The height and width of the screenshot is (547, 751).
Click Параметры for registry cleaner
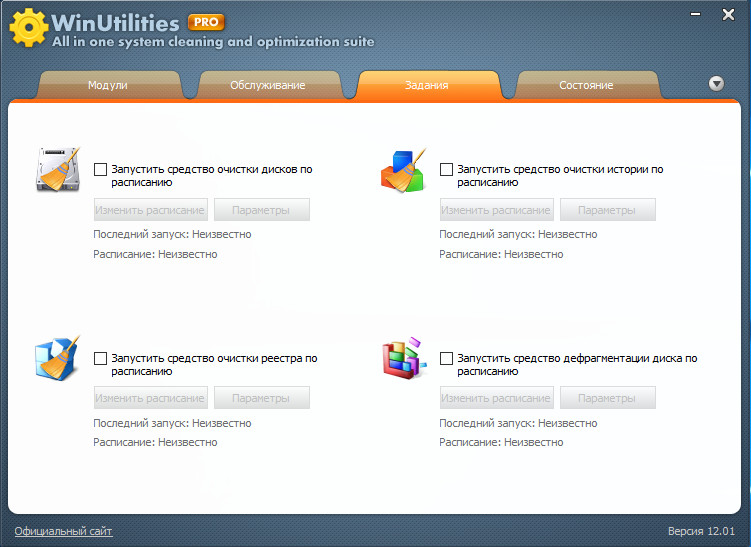tap(262, 398)
